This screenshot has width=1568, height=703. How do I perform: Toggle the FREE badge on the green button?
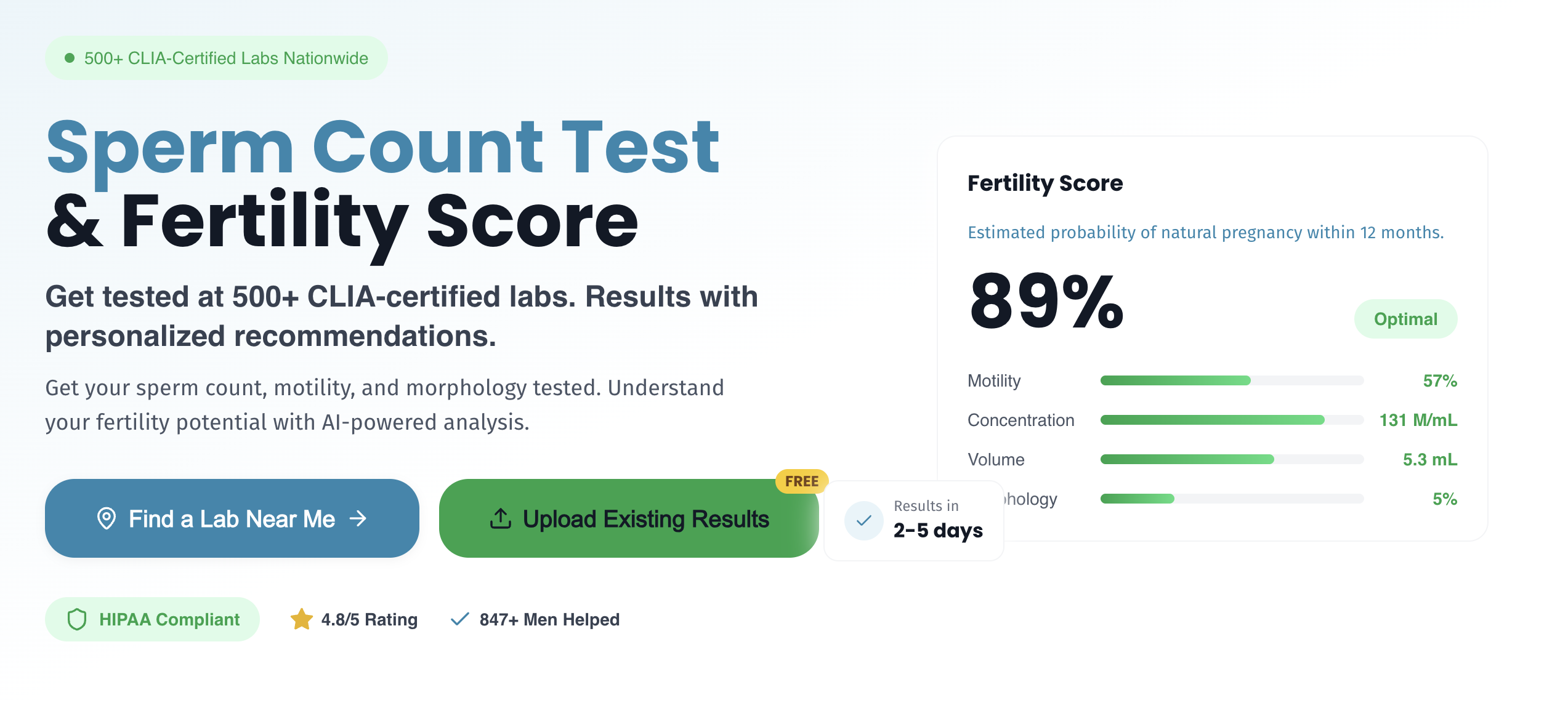point(801,481)
